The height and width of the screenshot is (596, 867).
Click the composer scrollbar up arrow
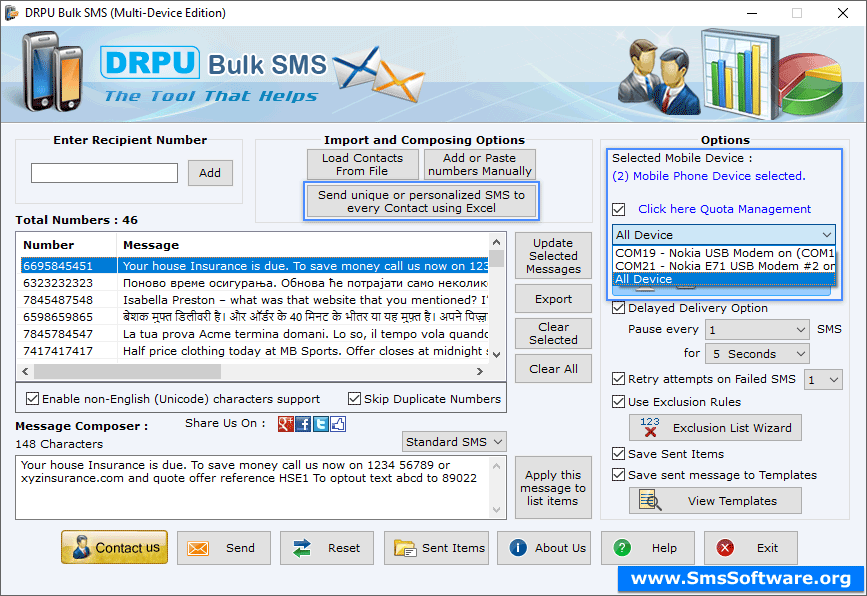(x=497, y=466)
